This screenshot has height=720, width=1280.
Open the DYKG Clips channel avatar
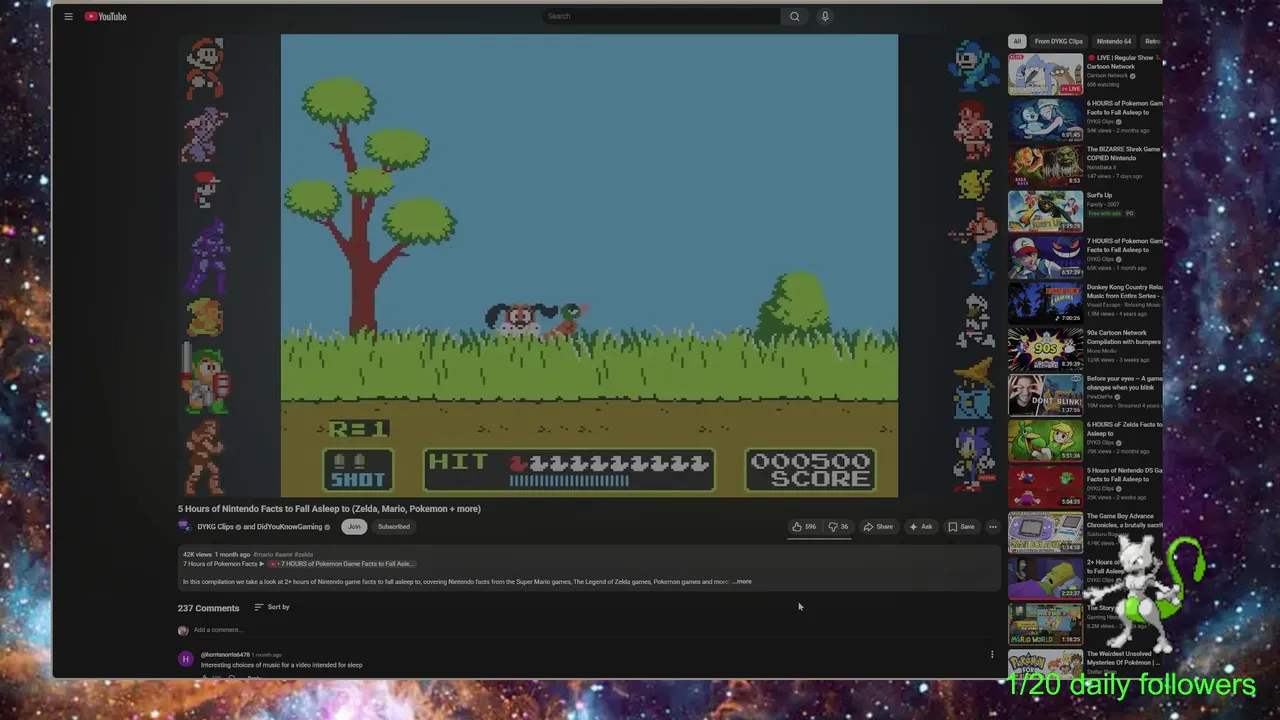click(184, 527)
